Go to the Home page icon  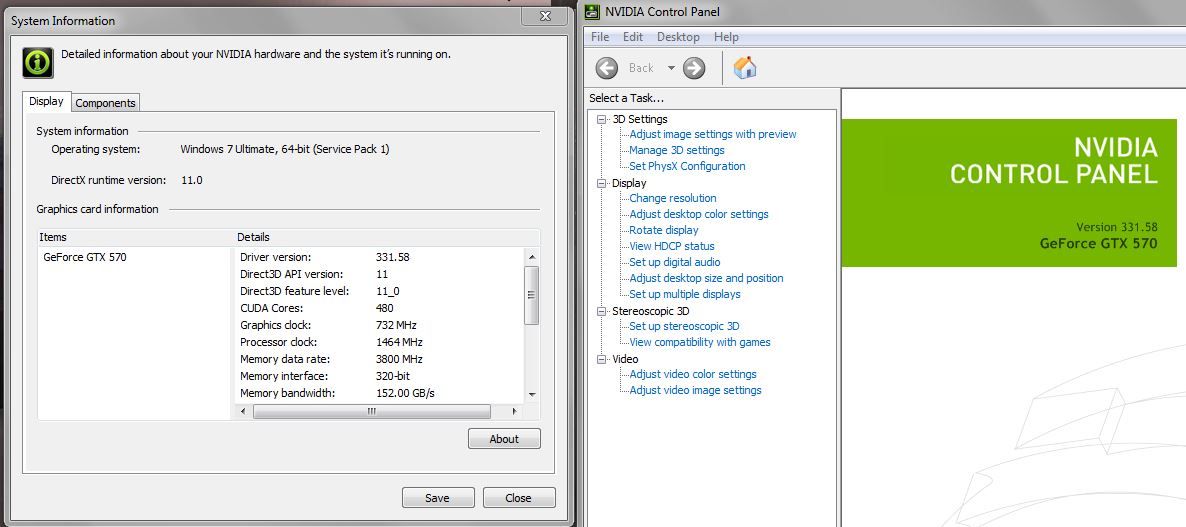(745, 68)
